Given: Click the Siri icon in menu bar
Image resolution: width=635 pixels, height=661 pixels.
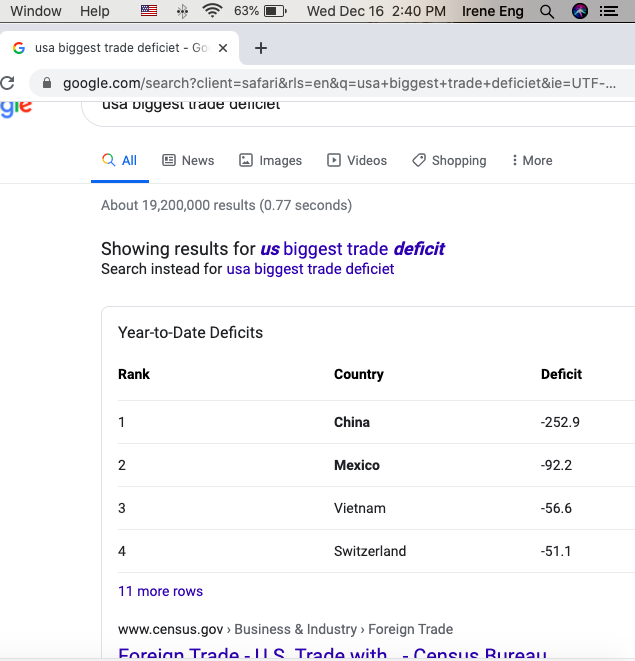Looking at the screenshot, I should pyautogui.click(x=580, y=11).
